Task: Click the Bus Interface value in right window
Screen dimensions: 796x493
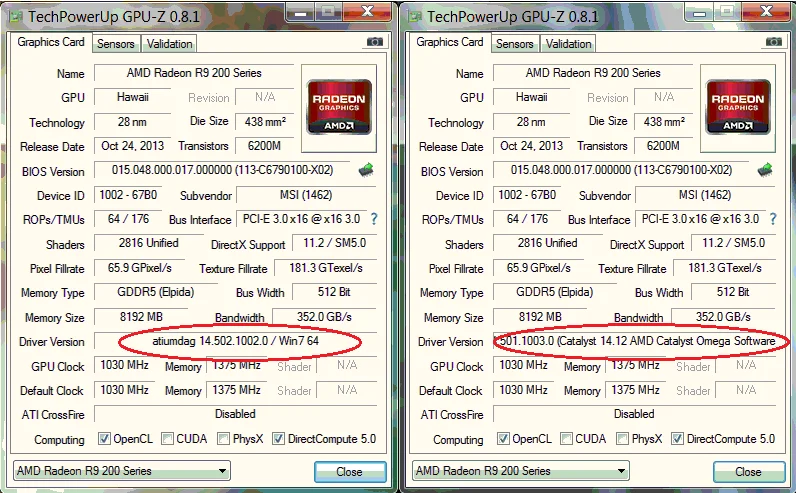Action: (x=701, y=219)
